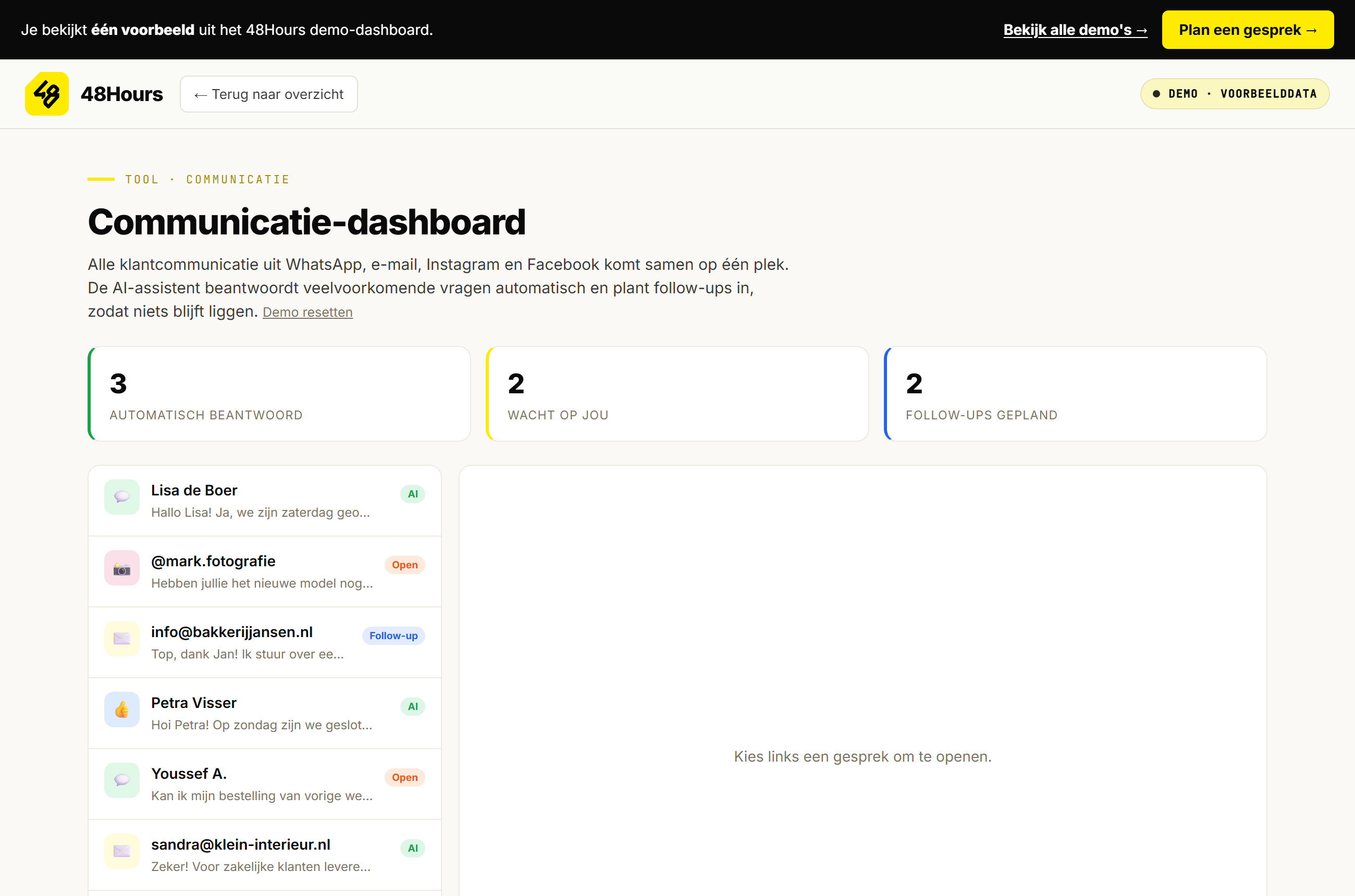
Task: Click the Communicatie-dashboard heading
Action: (306, 222)
